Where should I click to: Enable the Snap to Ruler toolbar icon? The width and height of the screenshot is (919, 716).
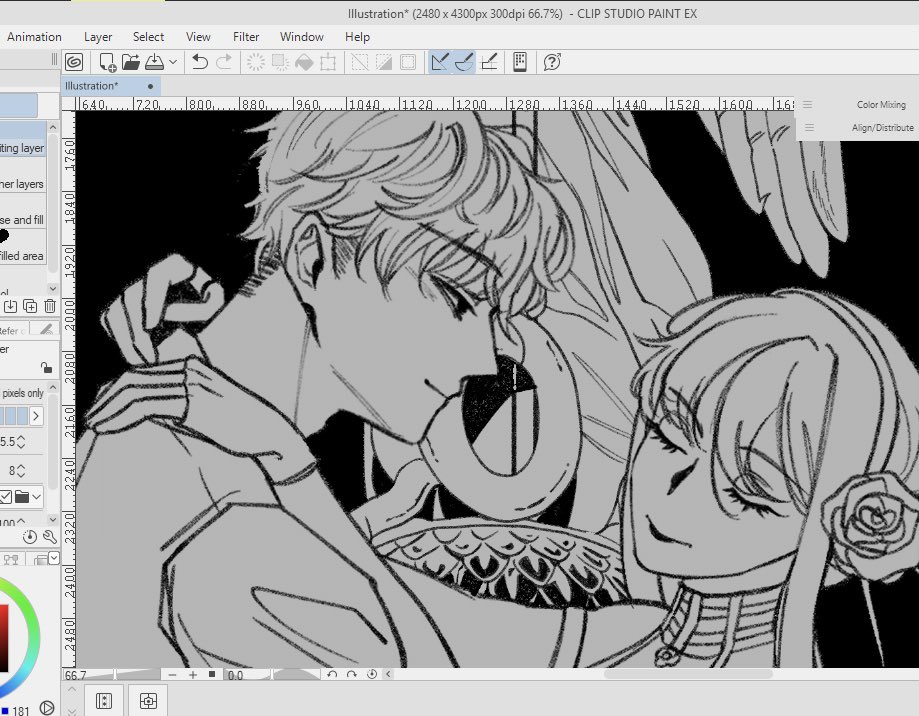[x=440, y=62]
